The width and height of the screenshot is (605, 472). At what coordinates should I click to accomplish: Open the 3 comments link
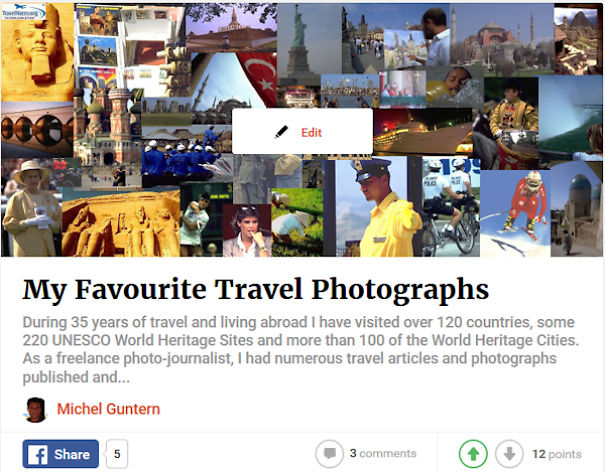point(383,453)
